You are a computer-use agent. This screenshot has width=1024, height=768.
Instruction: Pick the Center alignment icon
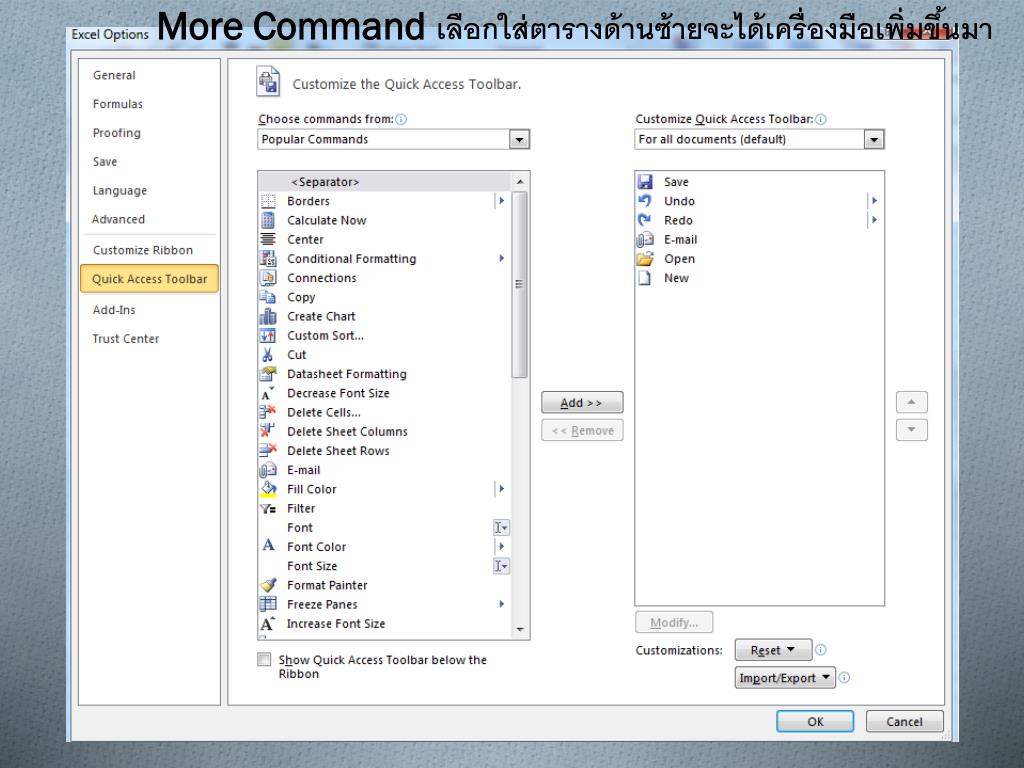(268, 240)
